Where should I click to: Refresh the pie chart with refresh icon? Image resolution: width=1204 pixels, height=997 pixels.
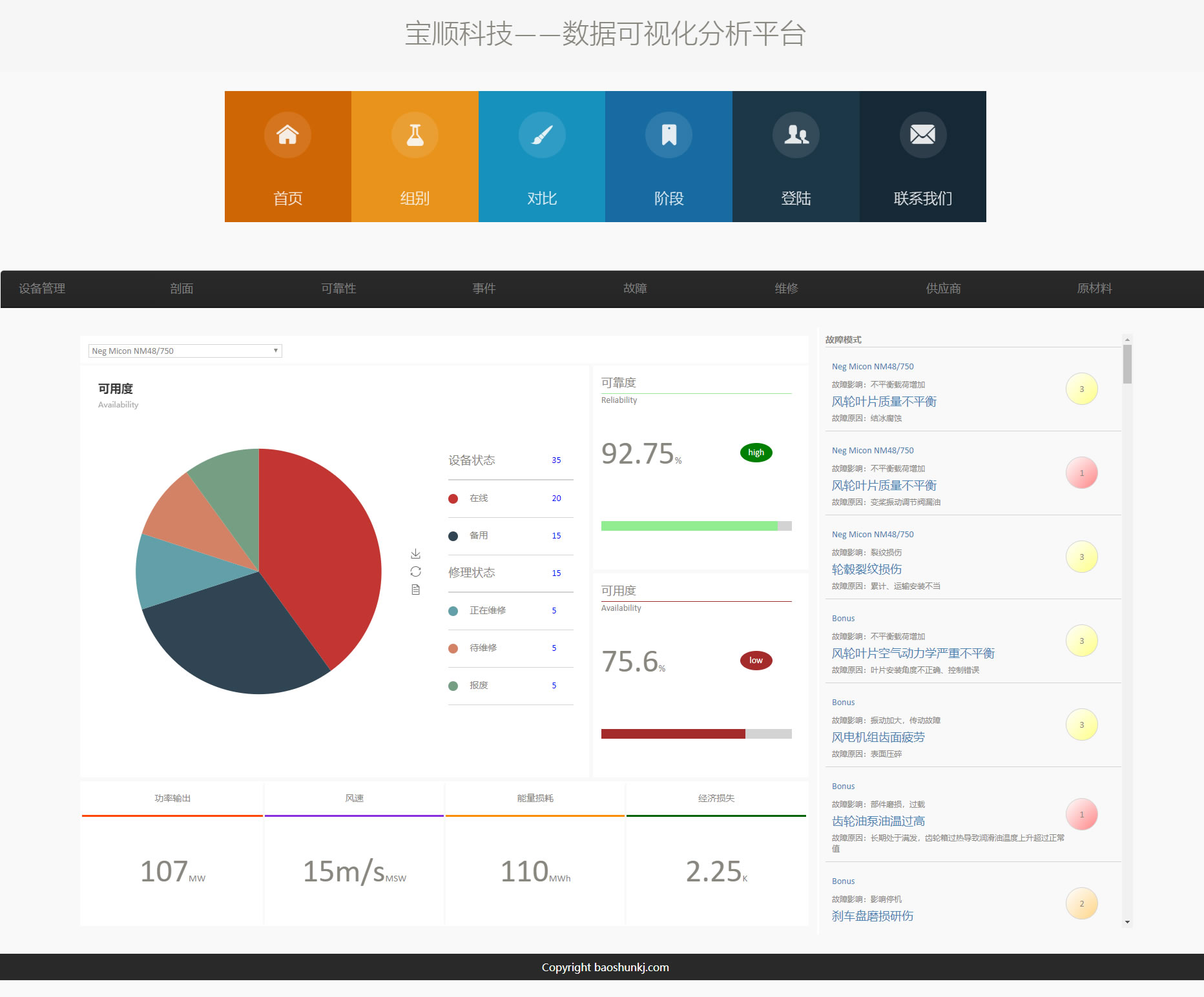tap(416, 571)
